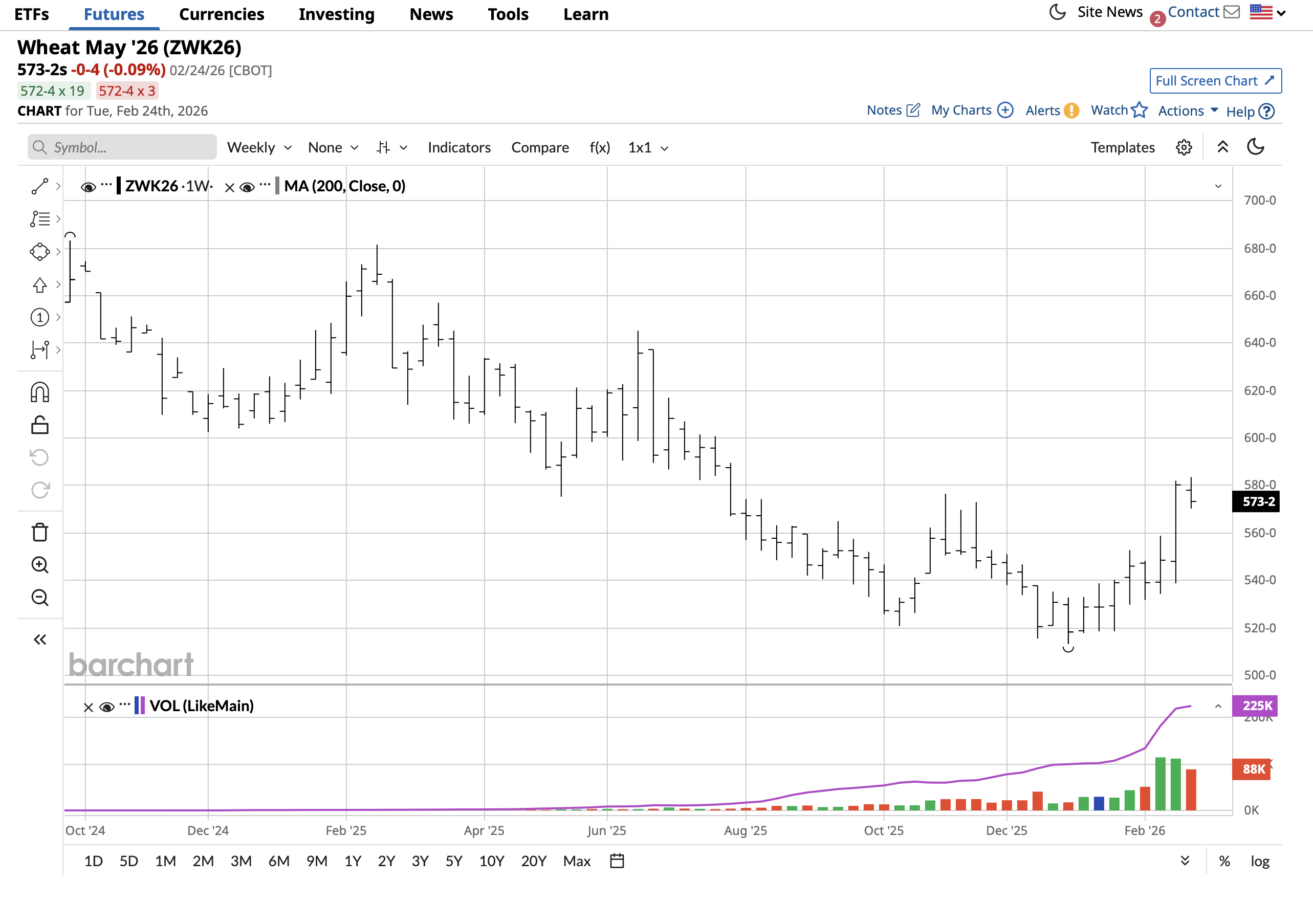Image resolution: width=1313 pixels, height=924 pixels.
Task: Click the lock drawings padlock icon
Action: click(x=39, y=425)
